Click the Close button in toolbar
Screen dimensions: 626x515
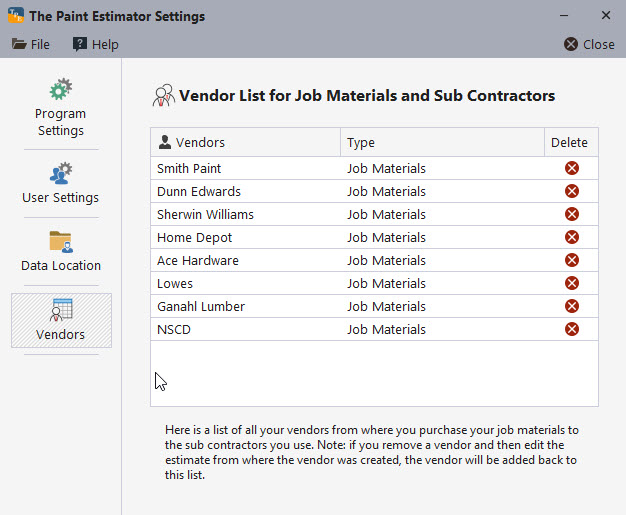click(589, 44)
